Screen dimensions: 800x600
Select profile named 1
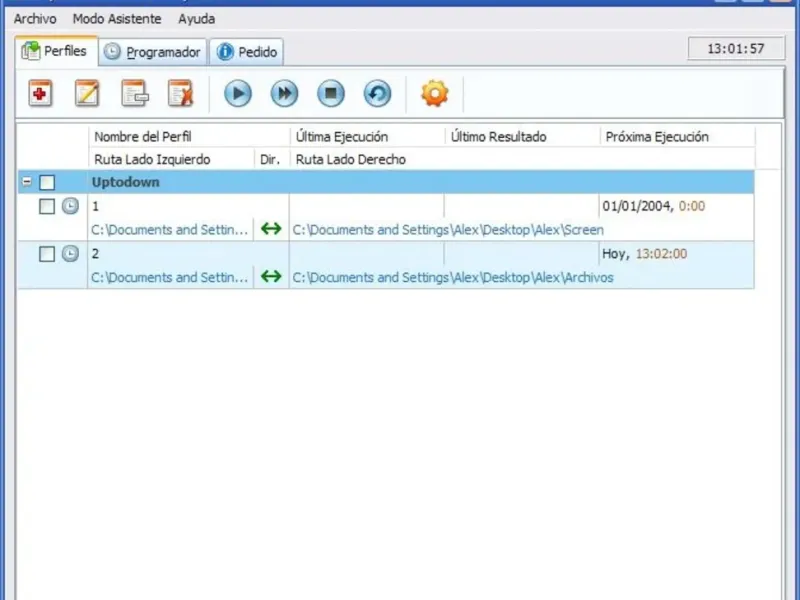click(95, 206)
